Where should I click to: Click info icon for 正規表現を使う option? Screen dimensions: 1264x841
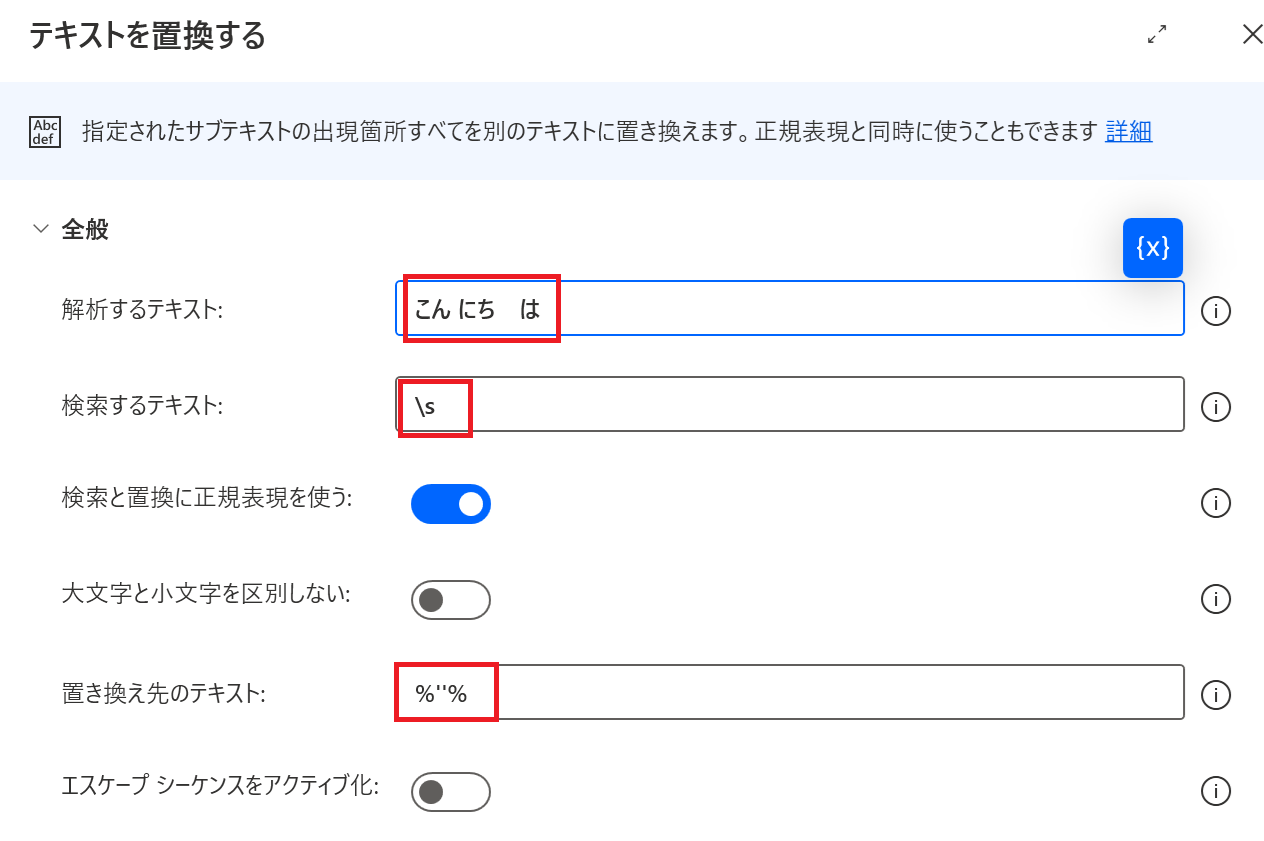click(x=1215, y=503)
